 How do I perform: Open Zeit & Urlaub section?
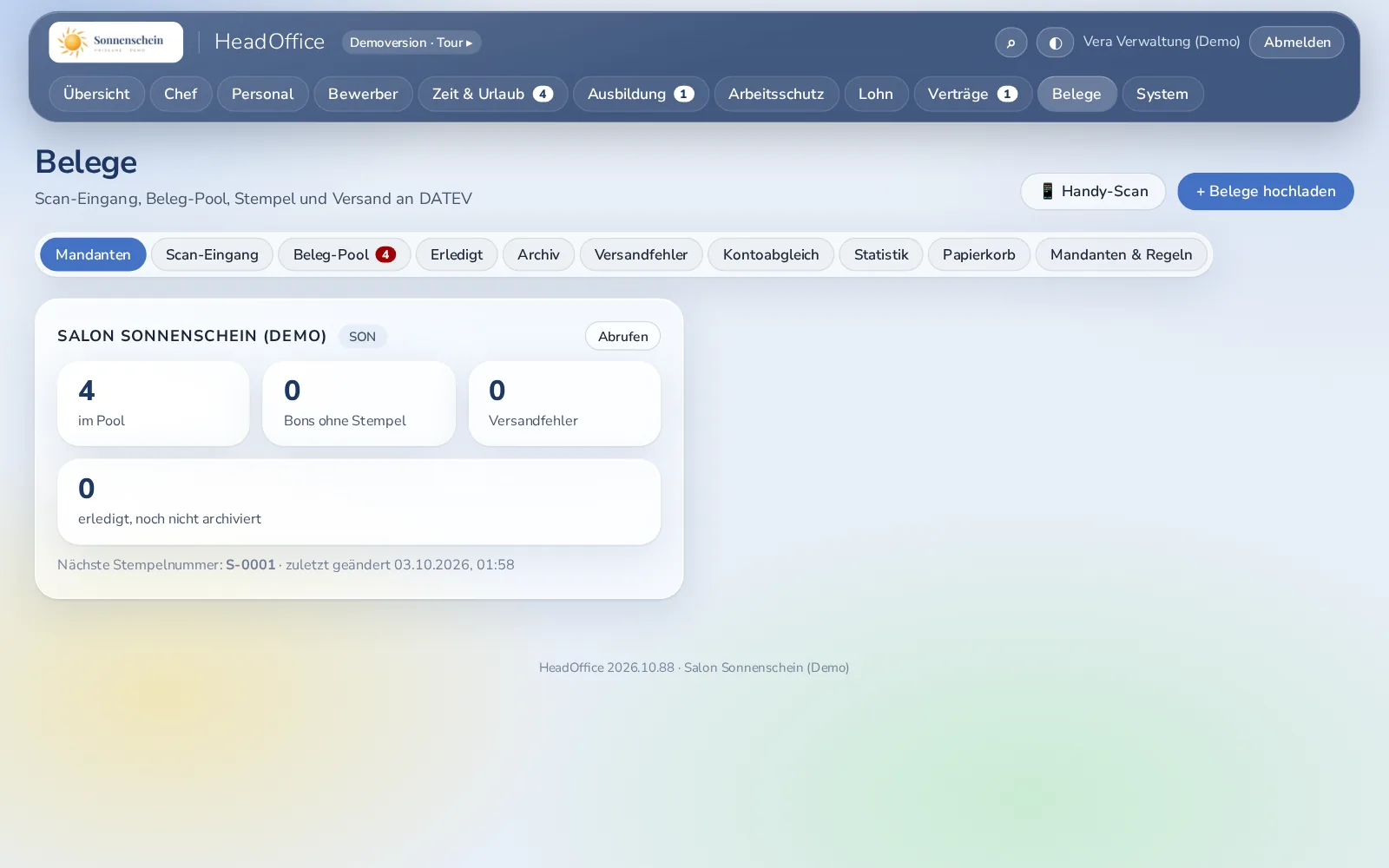pos(492,94)
